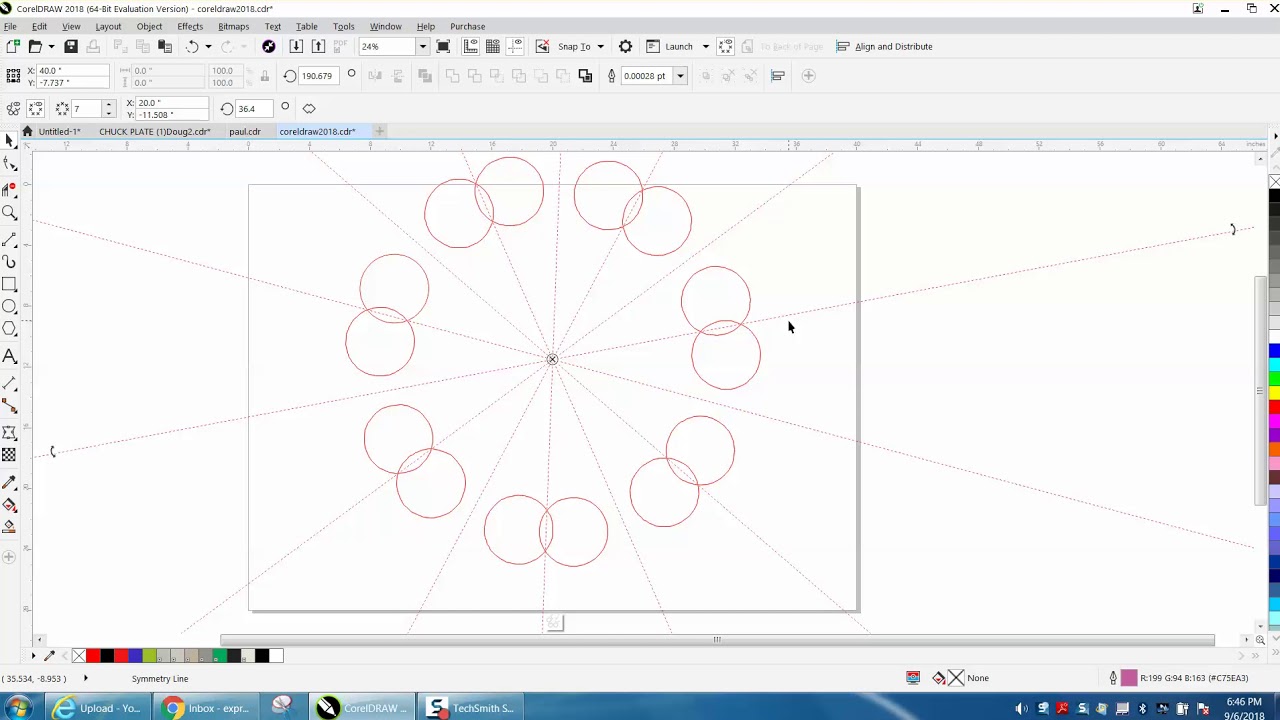Adjust the mirror lines count spinner

coord(109,108)
